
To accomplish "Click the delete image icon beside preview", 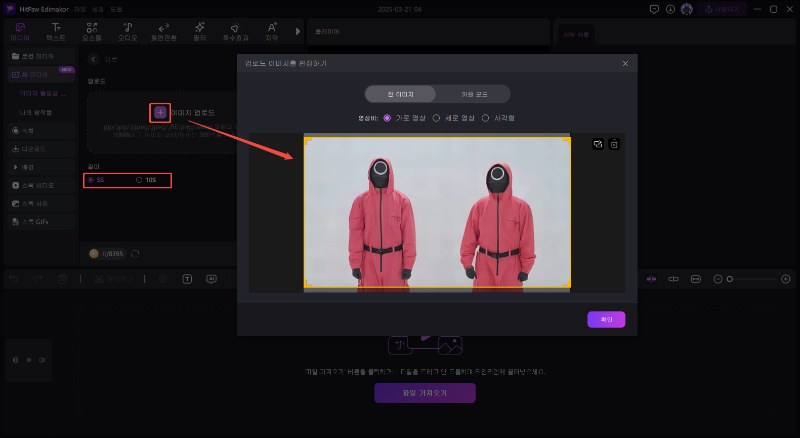I will pos(614,144).
